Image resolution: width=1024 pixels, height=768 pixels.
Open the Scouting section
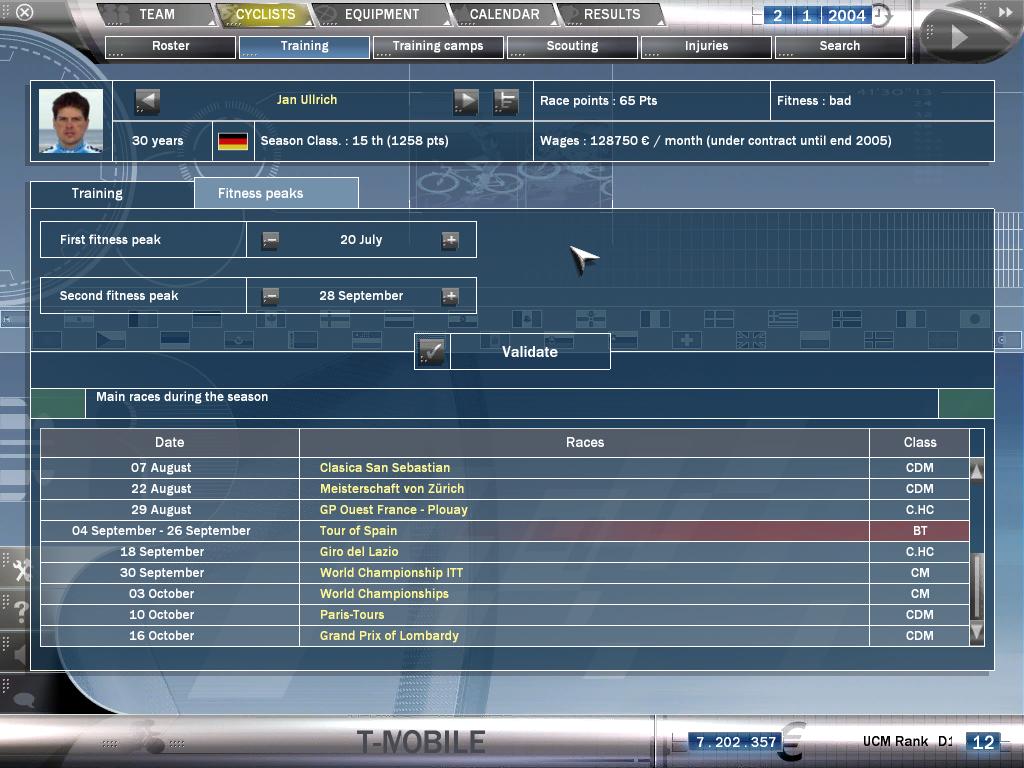click(572, 46)
